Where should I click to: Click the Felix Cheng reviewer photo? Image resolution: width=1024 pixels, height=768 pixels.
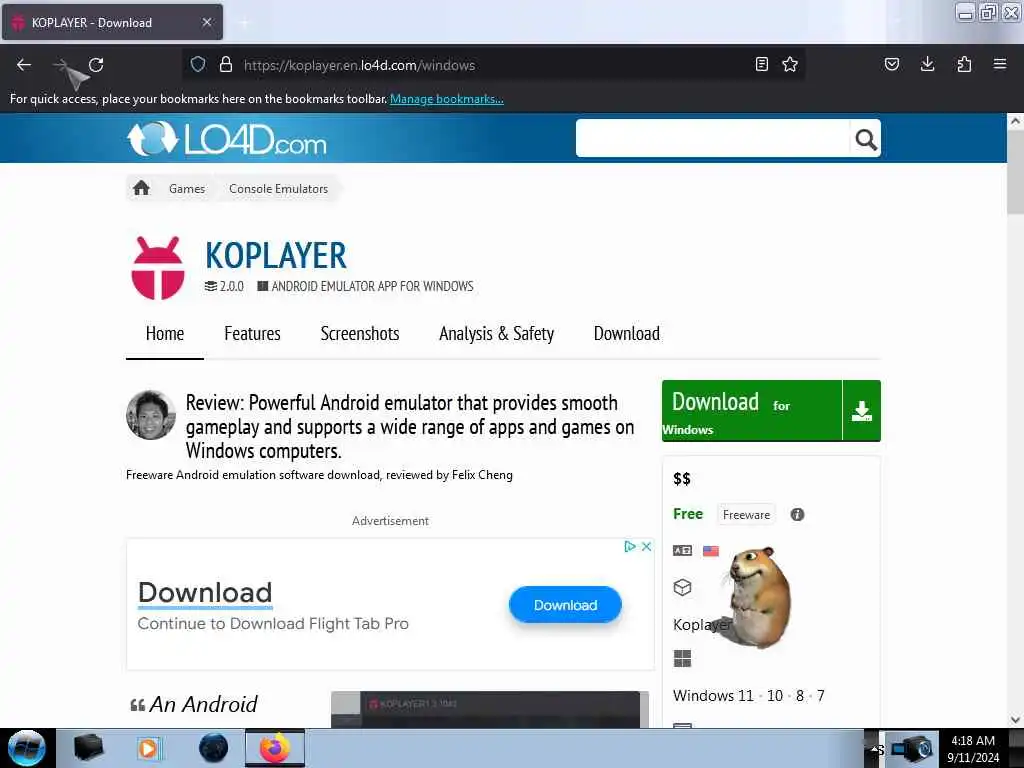pos(151,415)
